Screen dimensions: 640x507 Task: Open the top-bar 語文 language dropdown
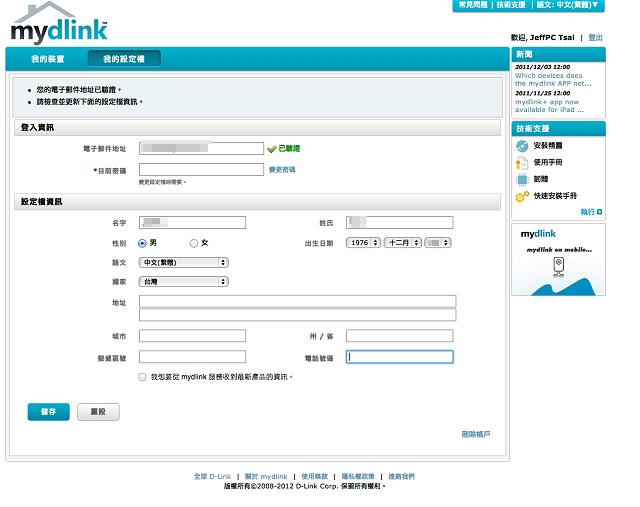pyautogui.click(x=567, y=5)
